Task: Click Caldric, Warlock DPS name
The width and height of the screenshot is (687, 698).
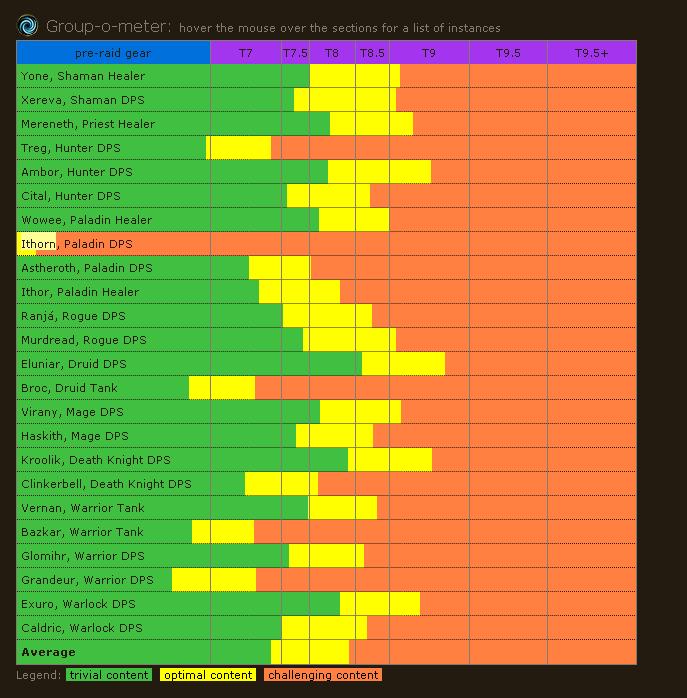Action: [81, 628]
